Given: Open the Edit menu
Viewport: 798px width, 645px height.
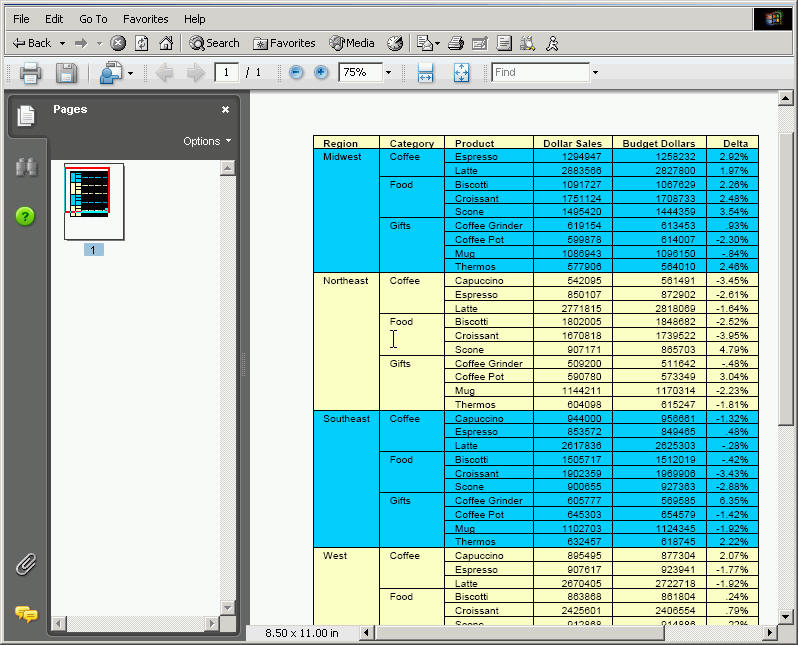Looking at the screenshot, I should [x=54, y=19].
